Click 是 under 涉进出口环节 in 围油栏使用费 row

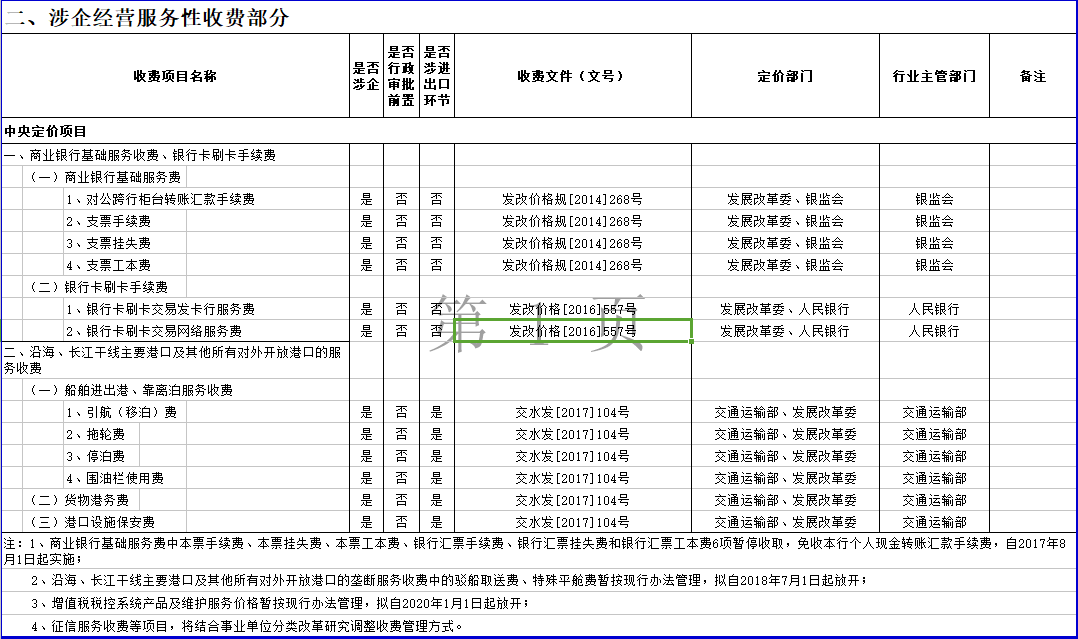(437, 479)
